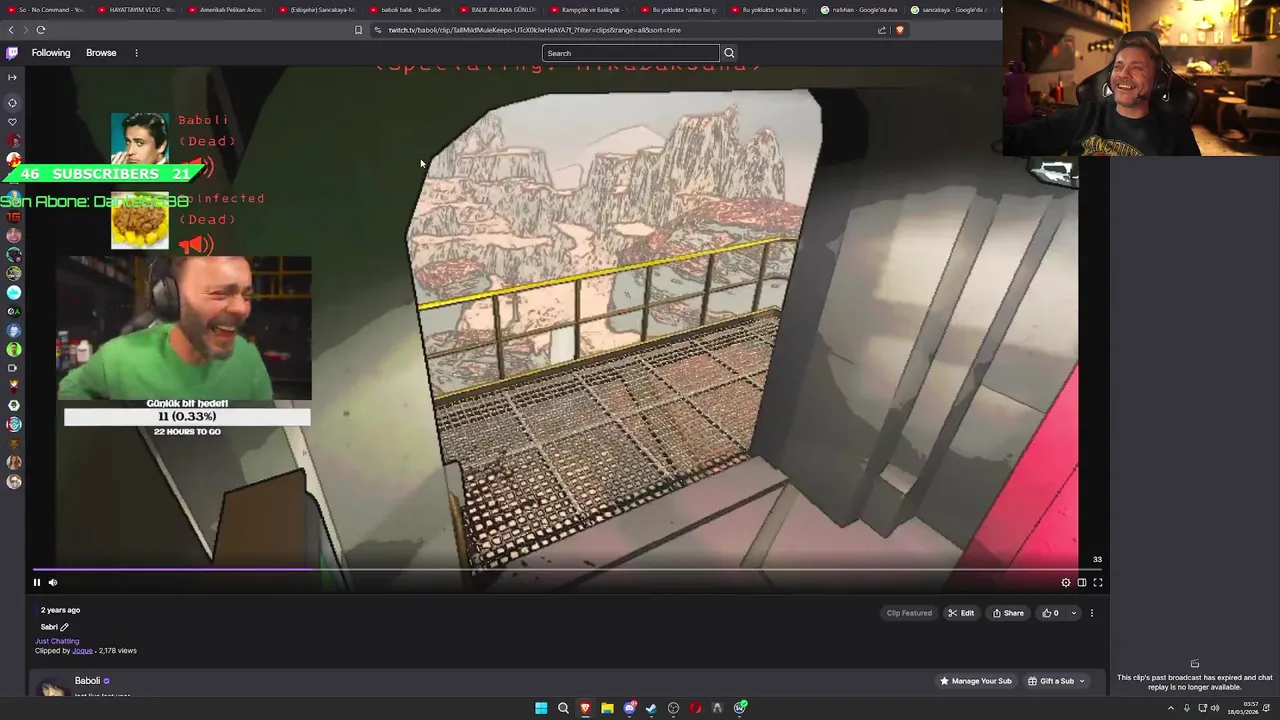Open the Discord taskbar icon
The image size is (1280, 720).
629,708
